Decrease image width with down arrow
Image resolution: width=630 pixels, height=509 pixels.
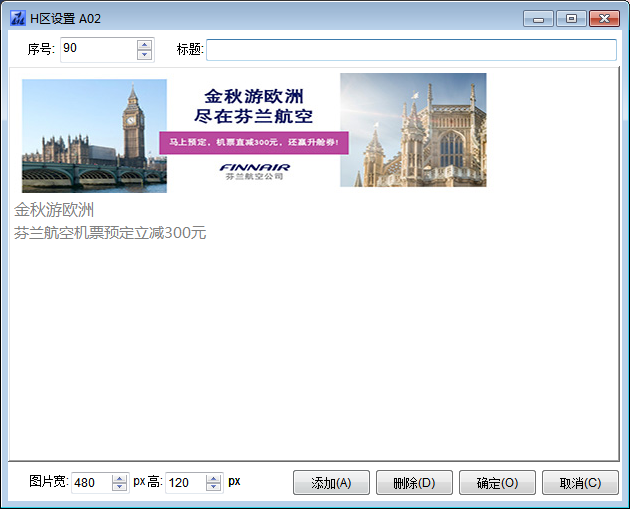tap(119, 487)
